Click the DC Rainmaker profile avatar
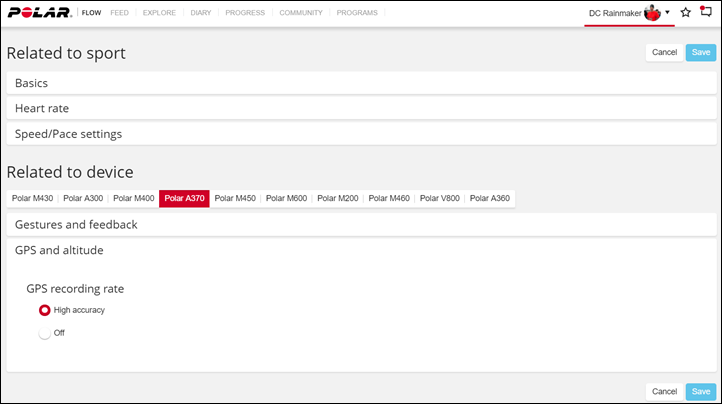The image size is (722, 404). tap(652, 13)
